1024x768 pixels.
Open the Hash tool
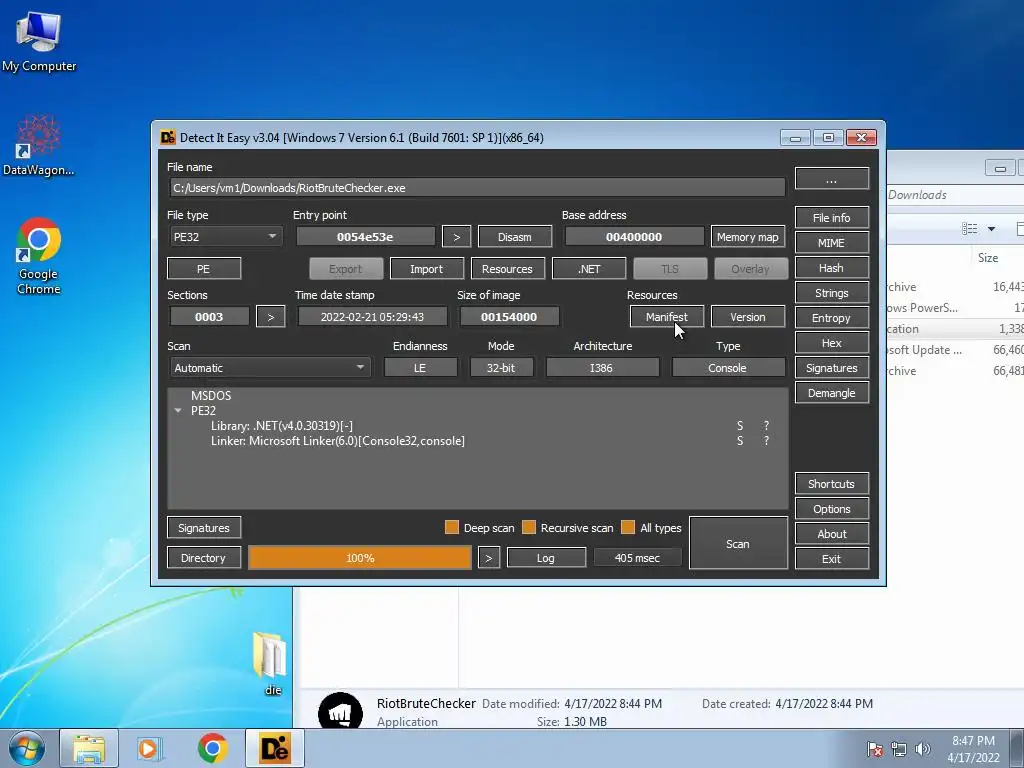(x=831, y=268)
